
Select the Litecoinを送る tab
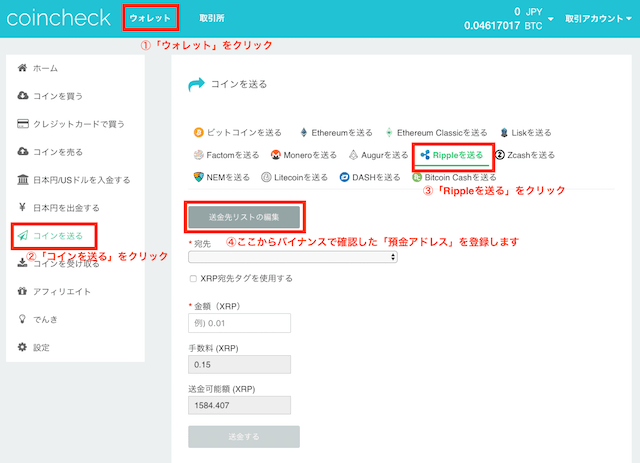[x=295, y=177]
